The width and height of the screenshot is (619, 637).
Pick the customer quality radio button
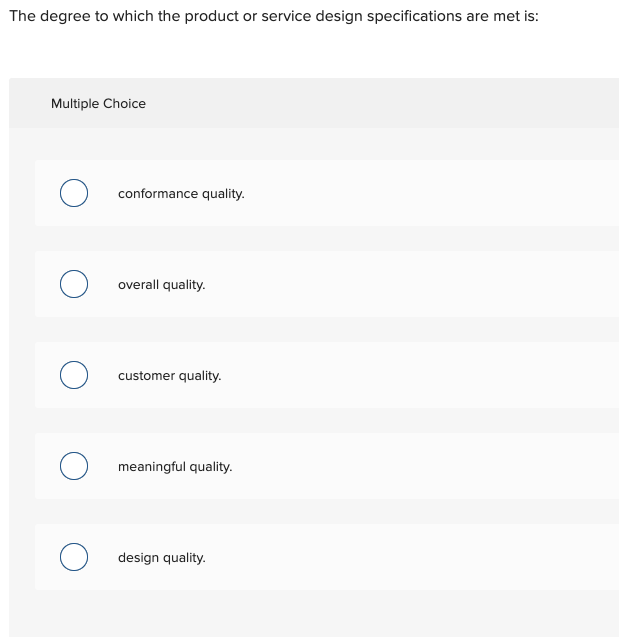tap(73, 376)
